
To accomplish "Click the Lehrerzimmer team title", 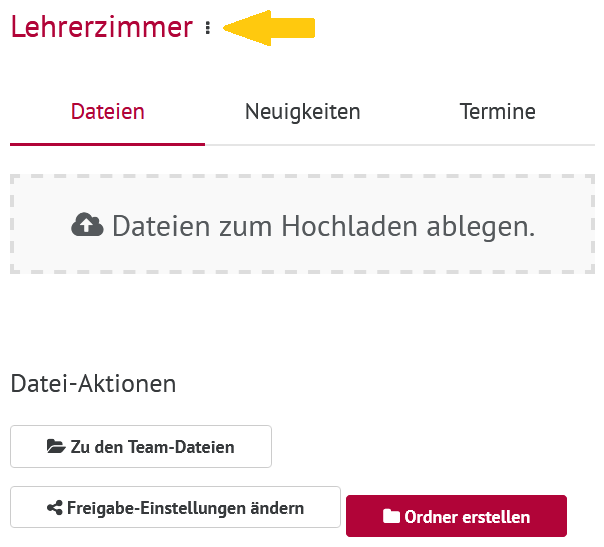I will click(102, 27).
